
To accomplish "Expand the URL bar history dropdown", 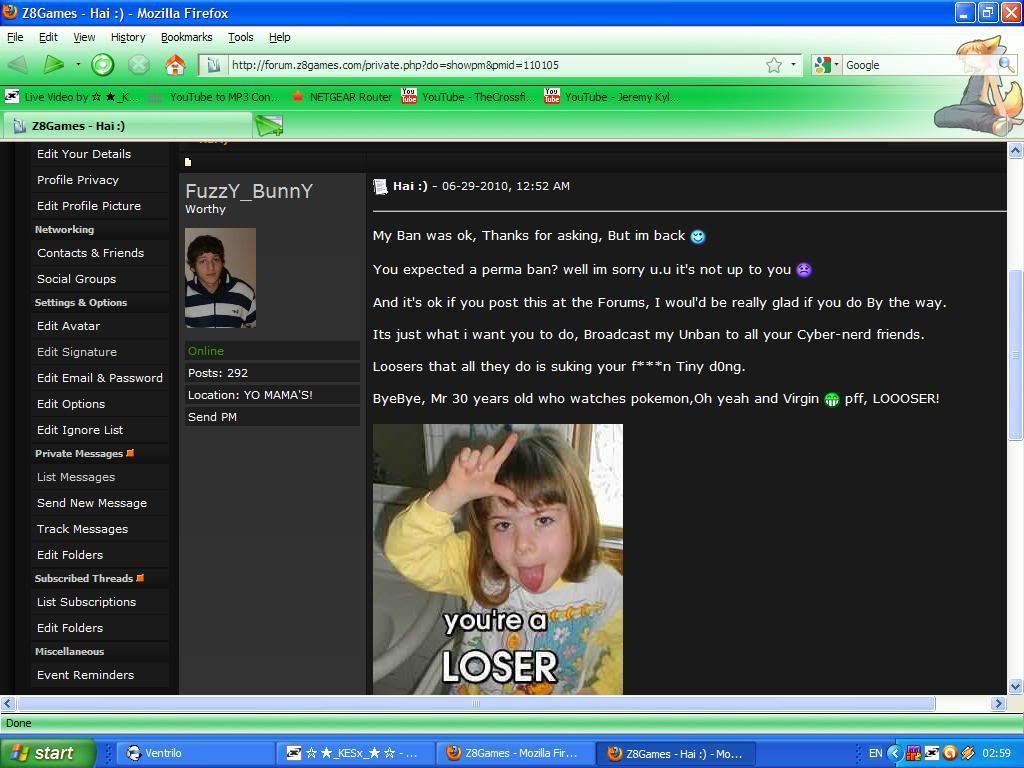I will tap(793, 65).
